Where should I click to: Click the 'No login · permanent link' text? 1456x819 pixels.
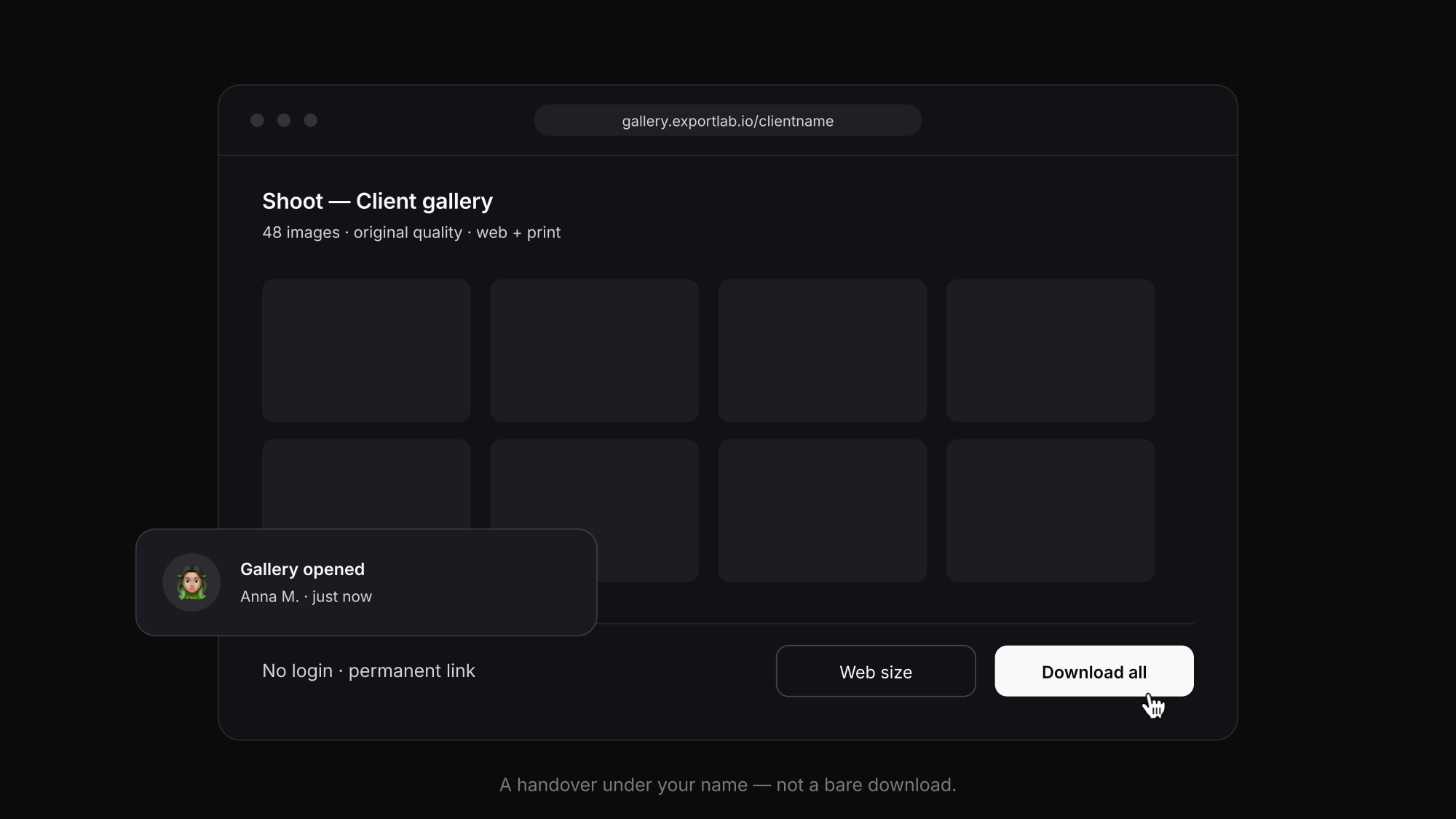click(x=368, y=671)
